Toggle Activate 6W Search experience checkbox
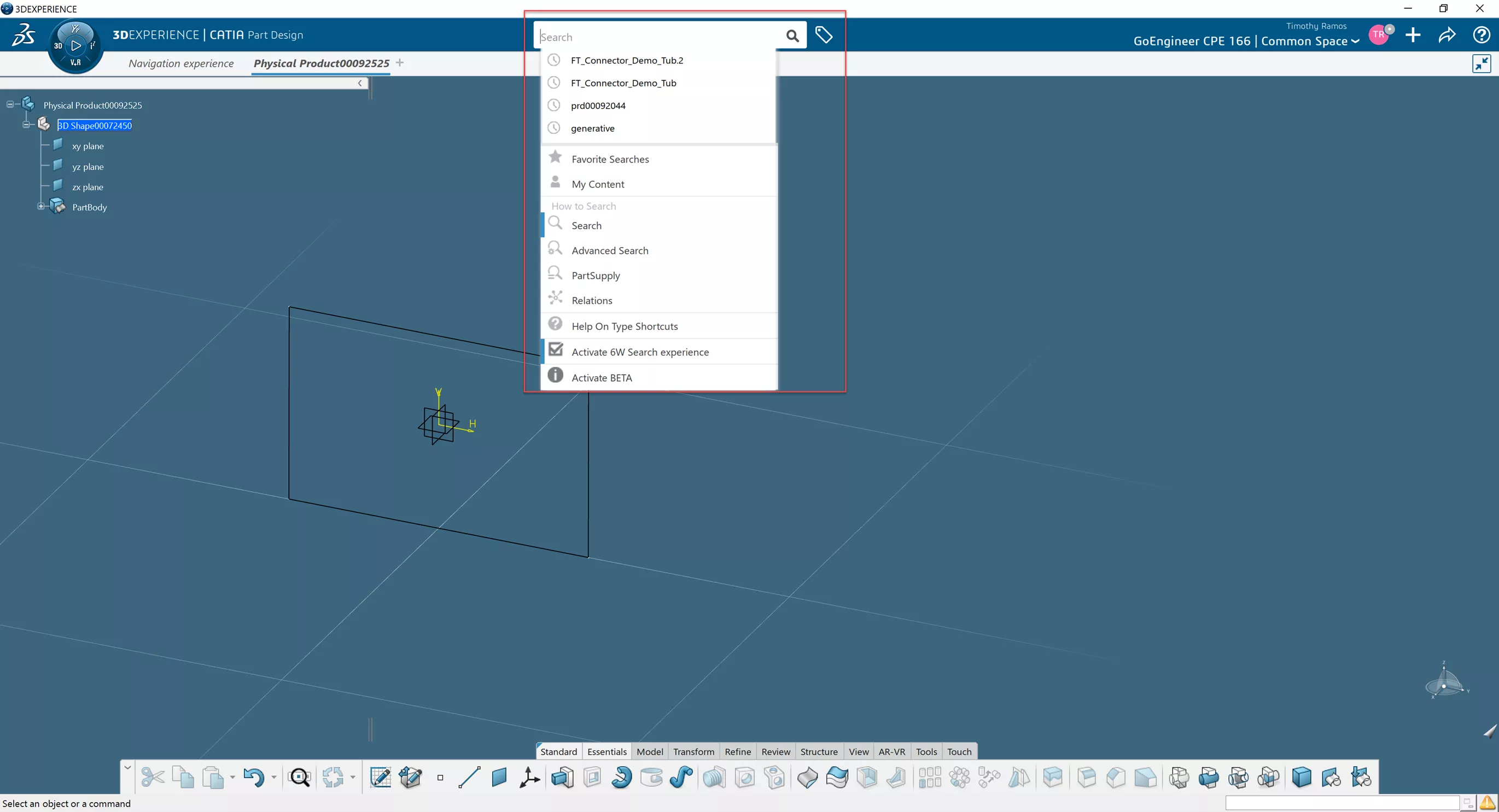 556,350
